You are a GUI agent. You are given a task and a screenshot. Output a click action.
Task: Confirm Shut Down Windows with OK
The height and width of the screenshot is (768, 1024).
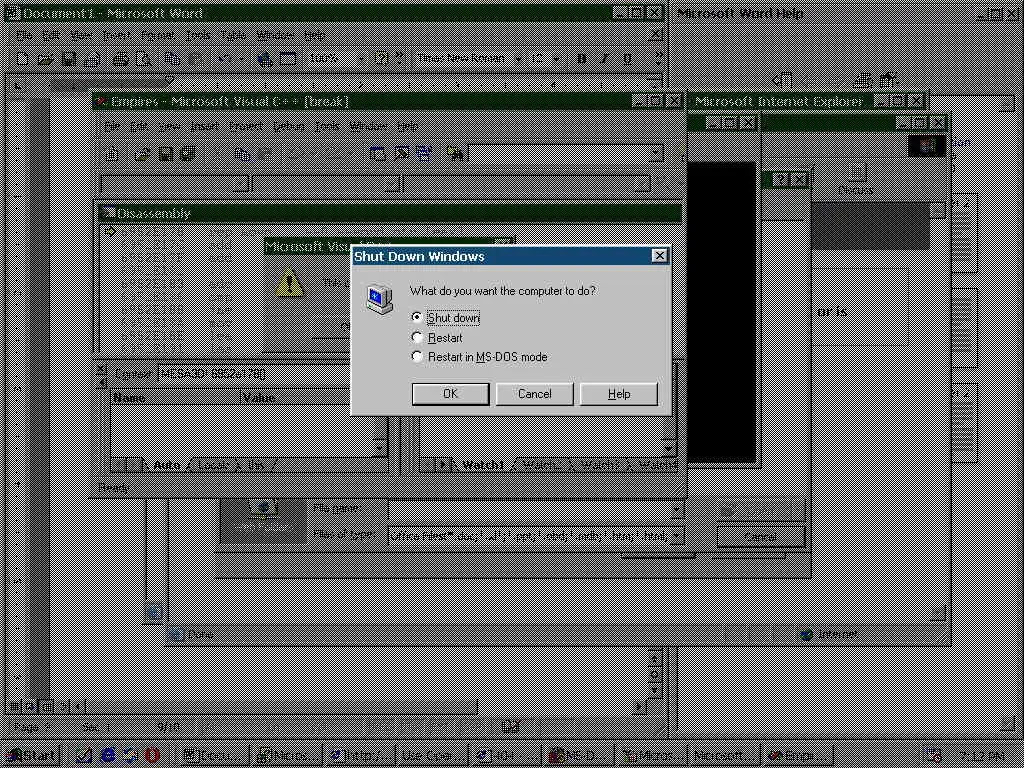pos(451,394)
